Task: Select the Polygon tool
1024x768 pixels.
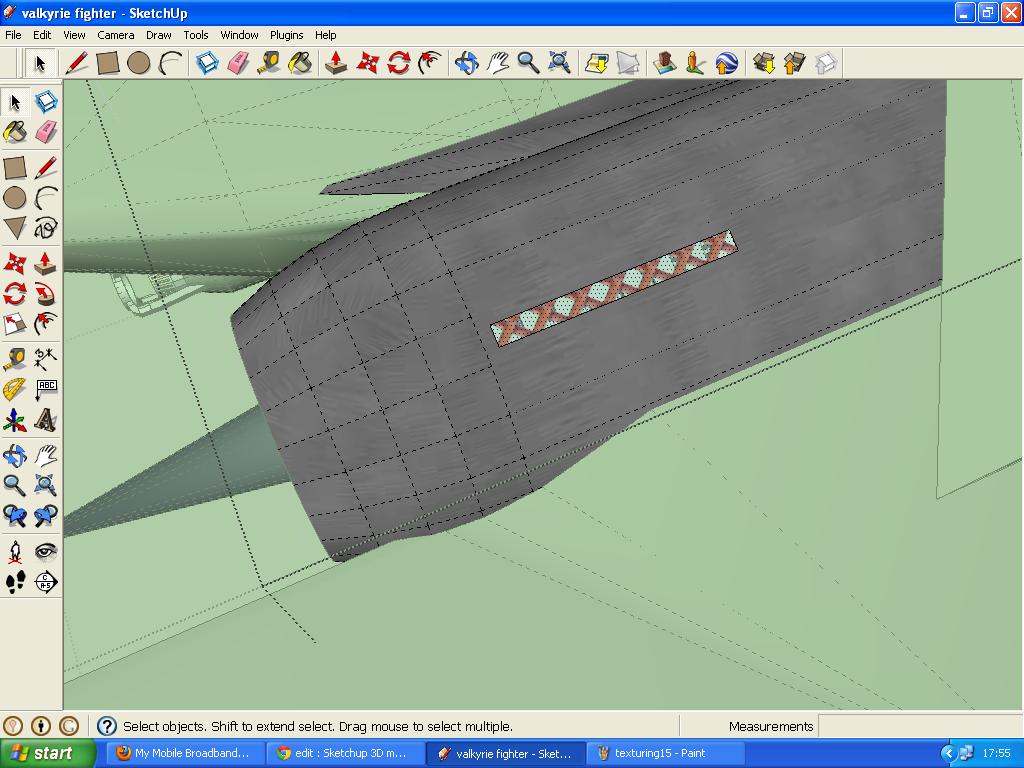Action: point(14,229)
